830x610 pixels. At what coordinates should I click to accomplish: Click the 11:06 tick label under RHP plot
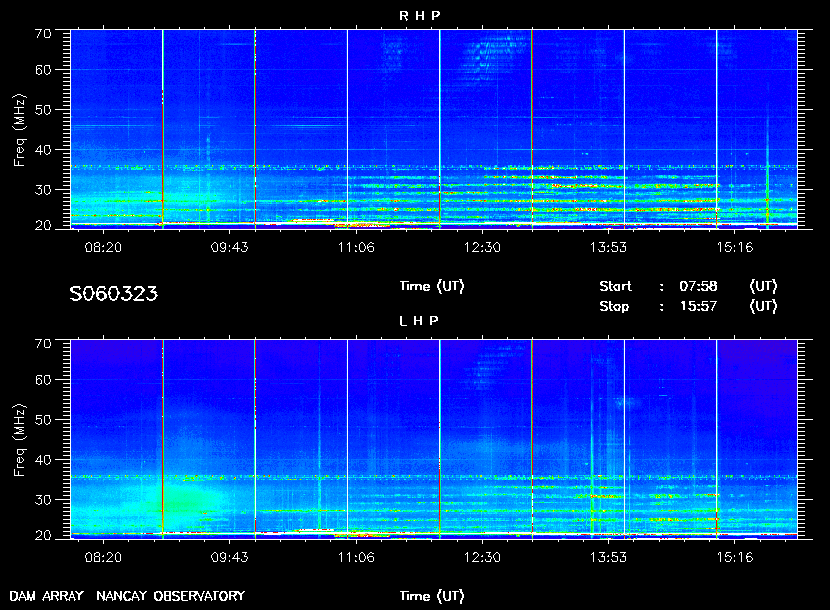click(356, 247)
